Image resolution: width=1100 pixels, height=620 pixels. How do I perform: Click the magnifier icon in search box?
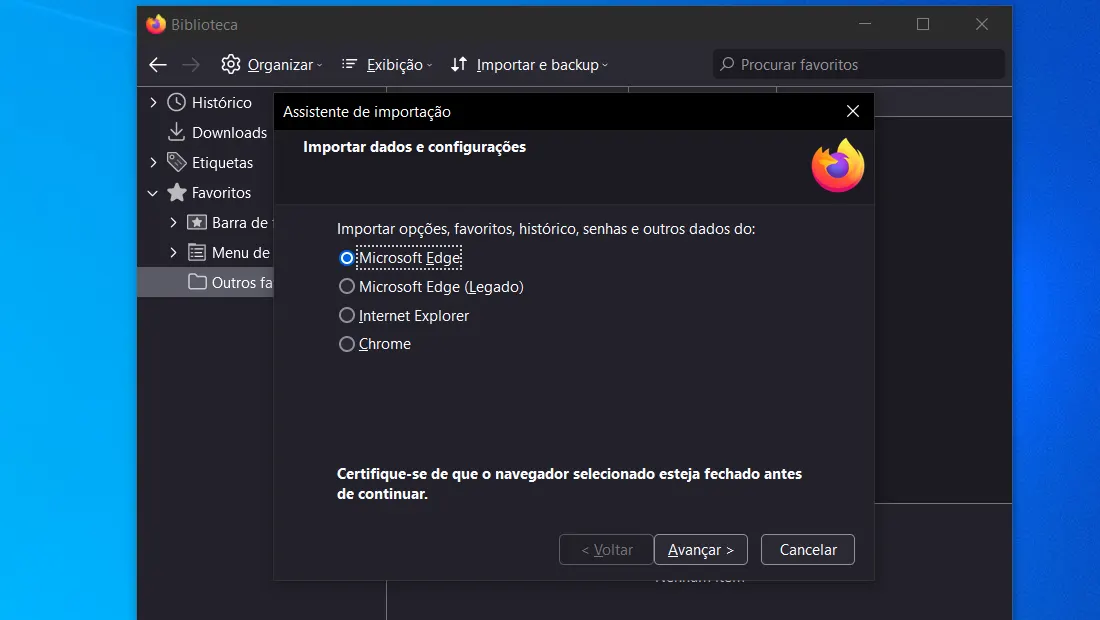click(x=727, y=64)
